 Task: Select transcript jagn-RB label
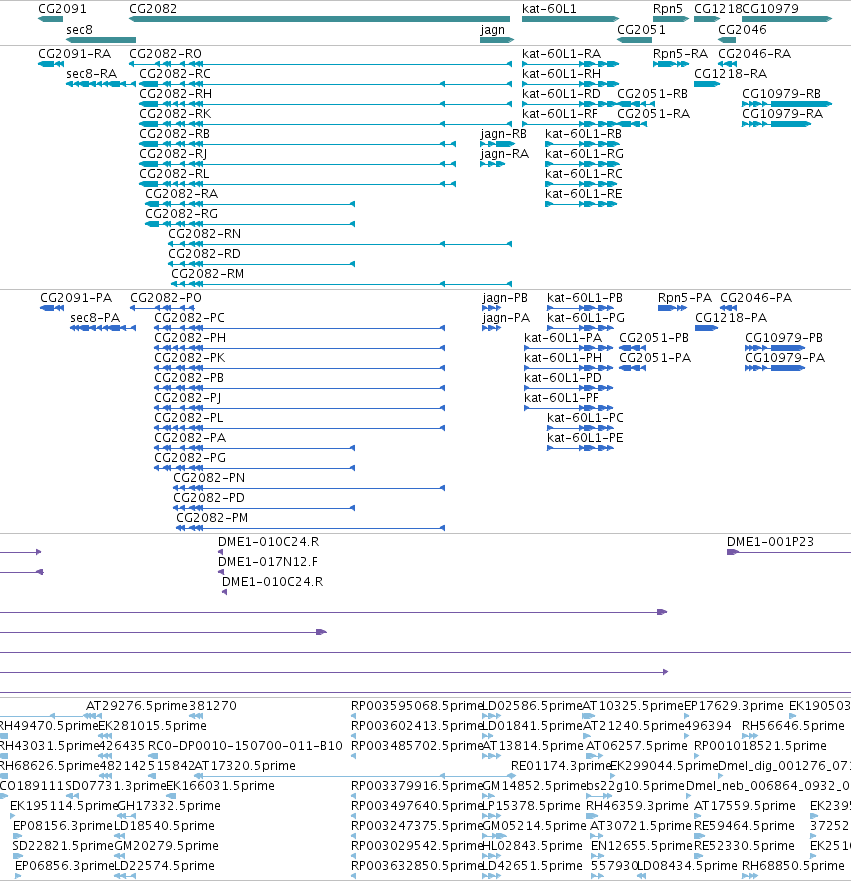pos(503,134)
